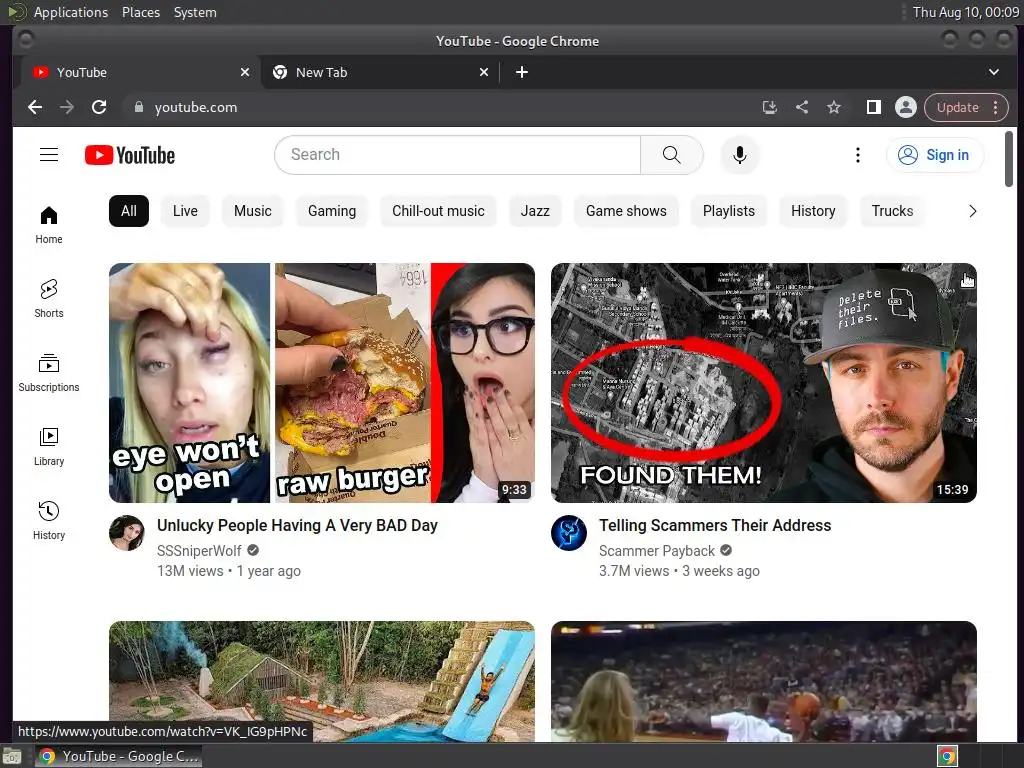This screenshot has height=768, width=1024.
Task: Open the basketball game video thumbnail
Action: pyautogui.click(x=764, y=681)
